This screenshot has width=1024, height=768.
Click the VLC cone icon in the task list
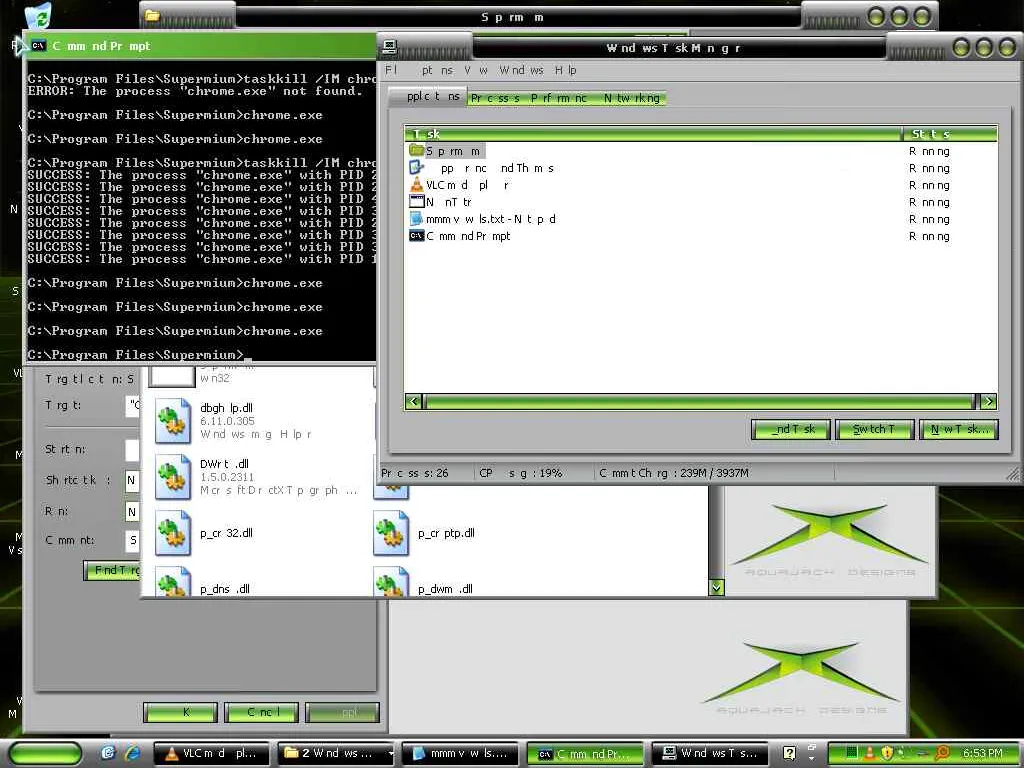point(417,185)
